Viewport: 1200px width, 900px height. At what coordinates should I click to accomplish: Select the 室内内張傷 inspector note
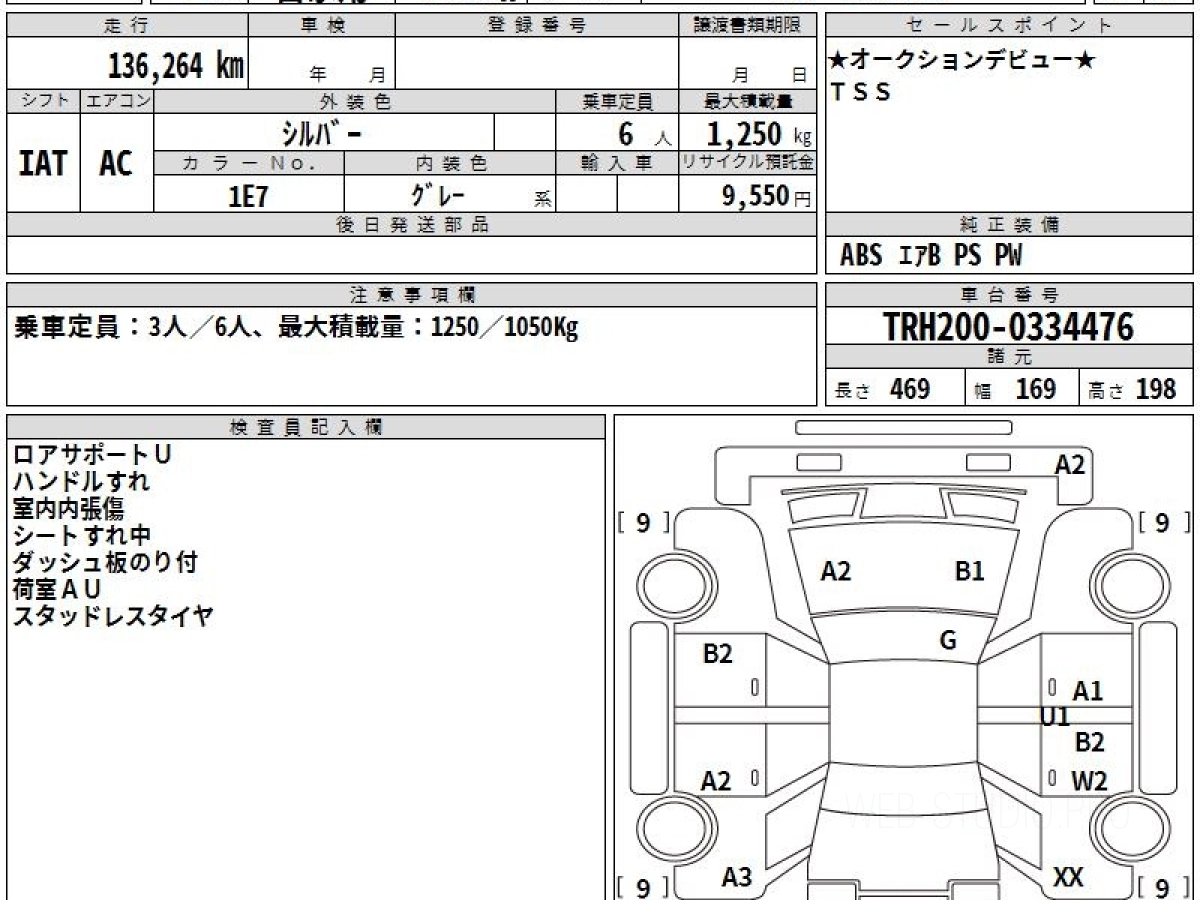(x=68, y=509)
